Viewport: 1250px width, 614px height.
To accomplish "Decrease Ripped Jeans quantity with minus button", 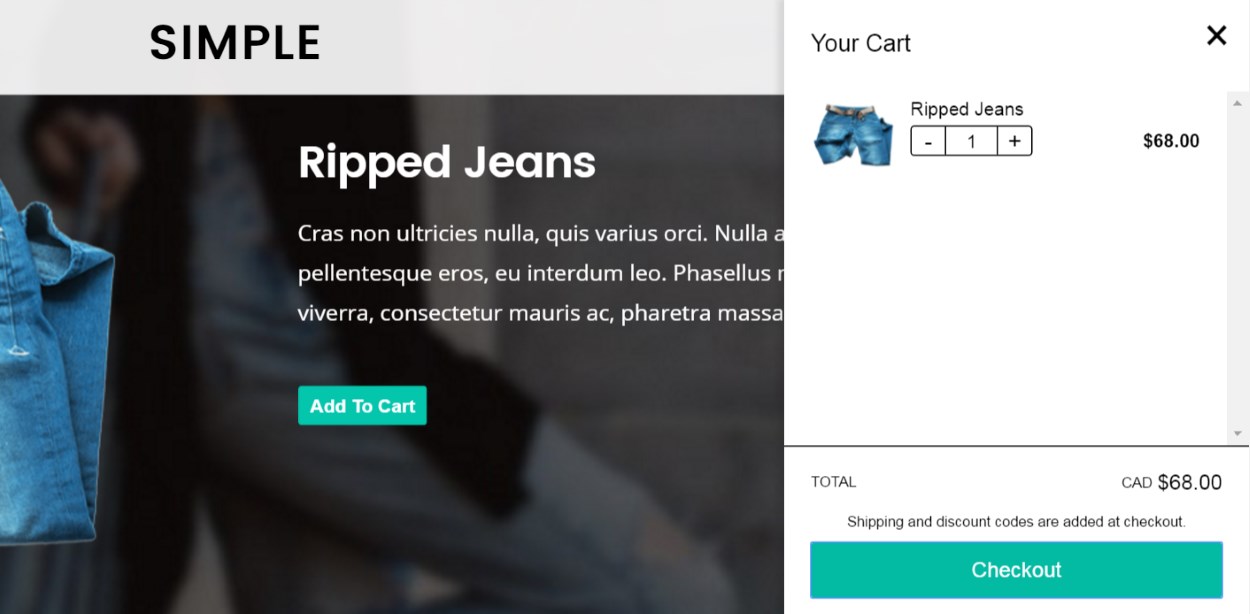I will (928, 141).
